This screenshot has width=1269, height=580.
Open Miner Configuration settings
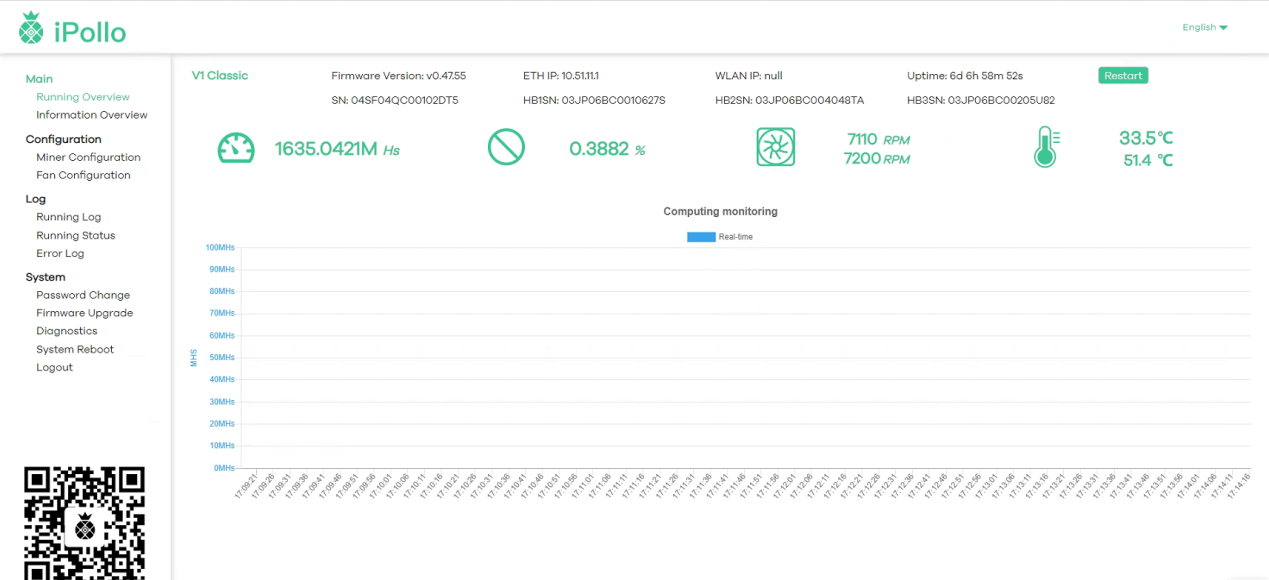88,157
